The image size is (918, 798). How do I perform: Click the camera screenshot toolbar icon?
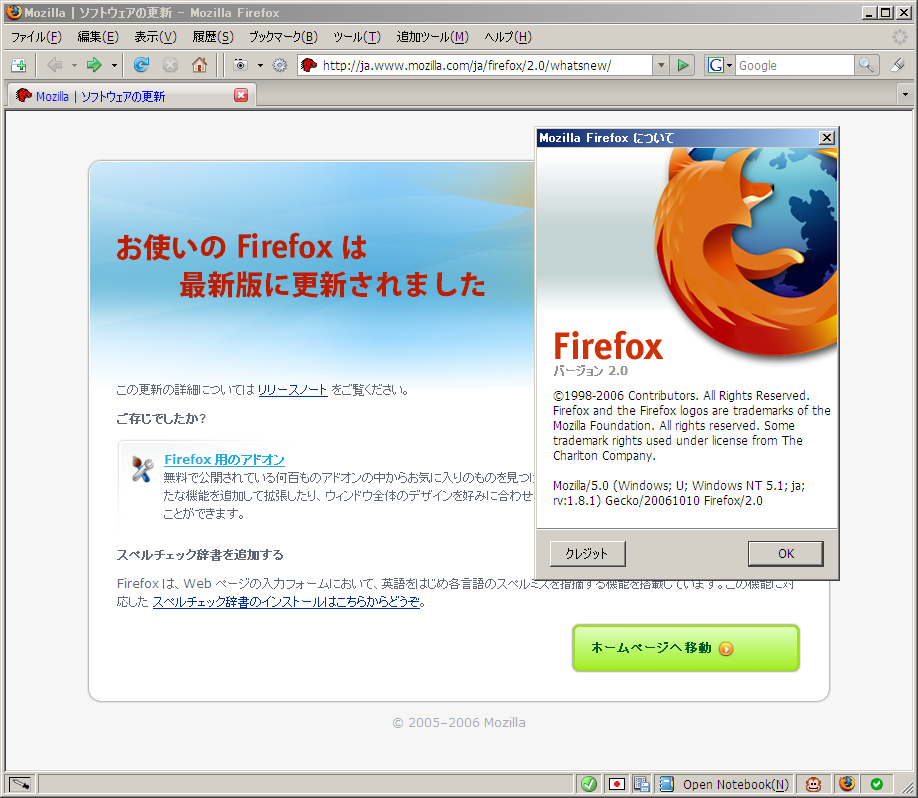240,65
